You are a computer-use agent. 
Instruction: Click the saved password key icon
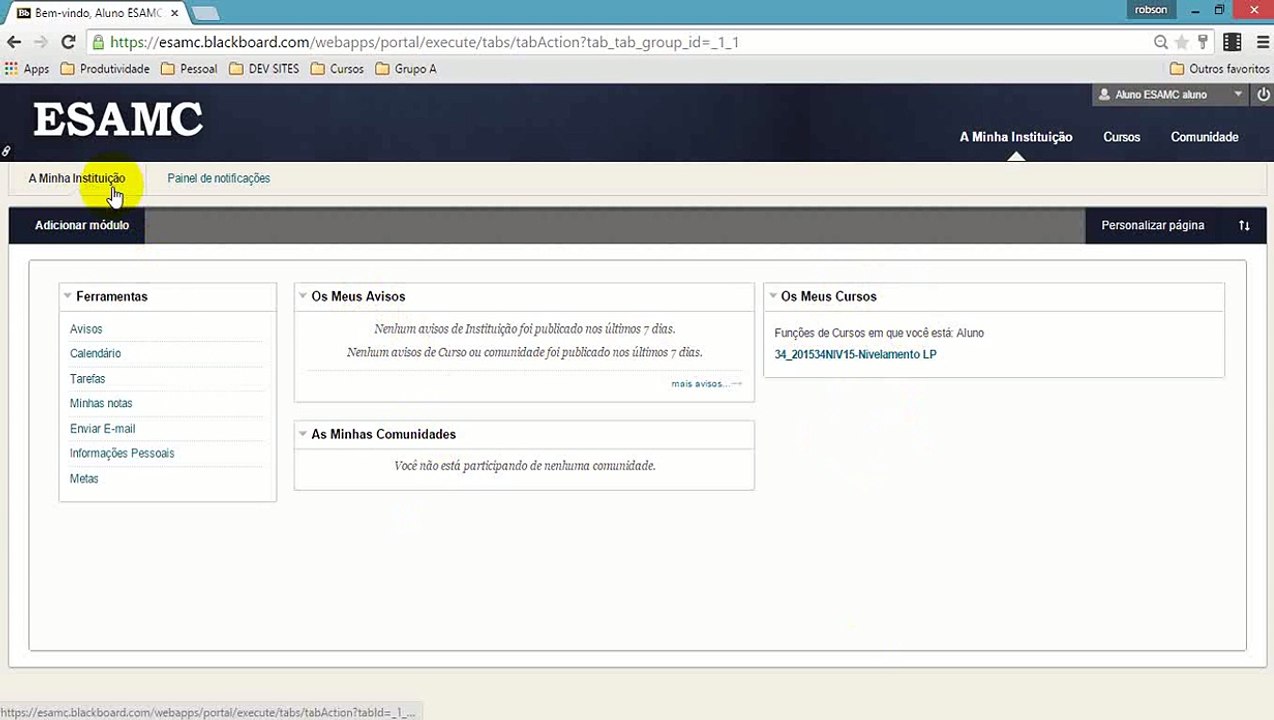click(1203, 42)
